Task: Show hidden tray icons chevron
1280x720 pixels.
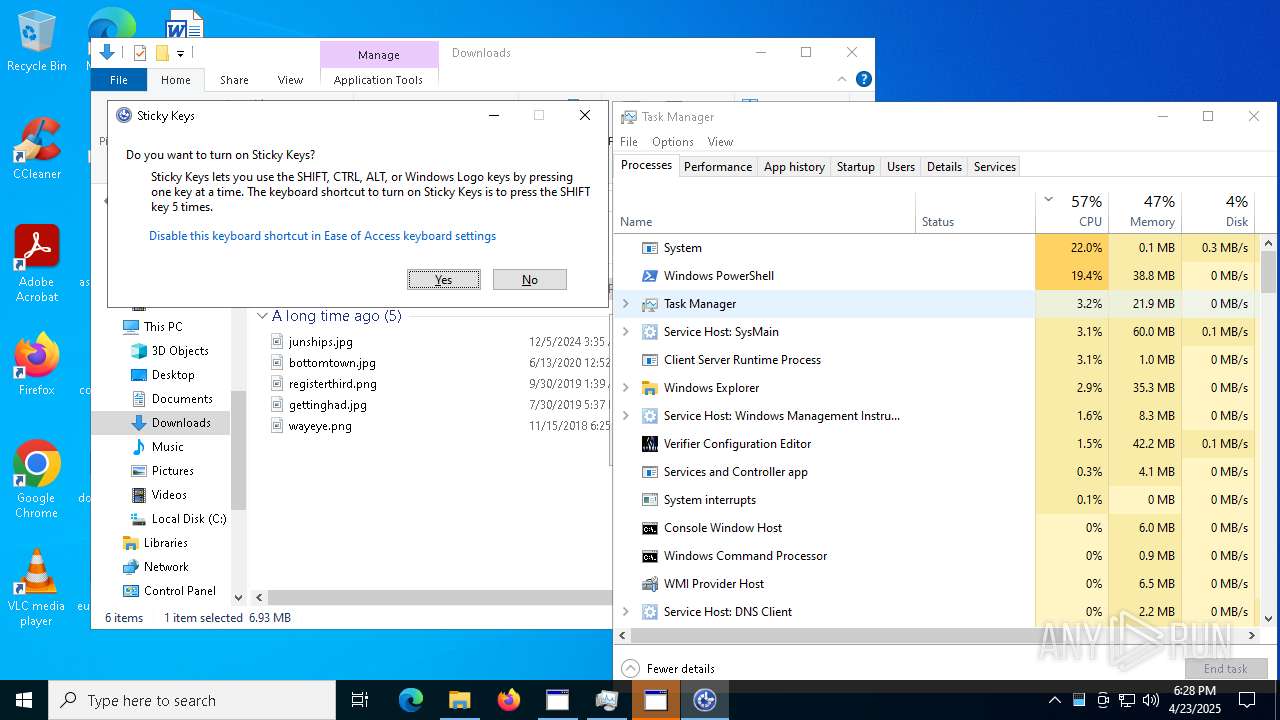Action: (x=1054, y=700)
